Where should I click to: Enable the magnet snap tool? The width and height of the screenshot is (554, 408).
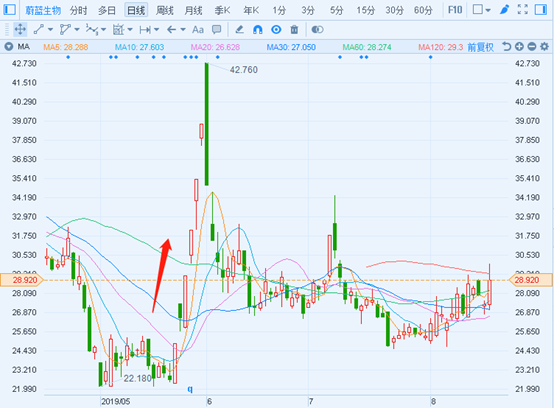[258, 30]
